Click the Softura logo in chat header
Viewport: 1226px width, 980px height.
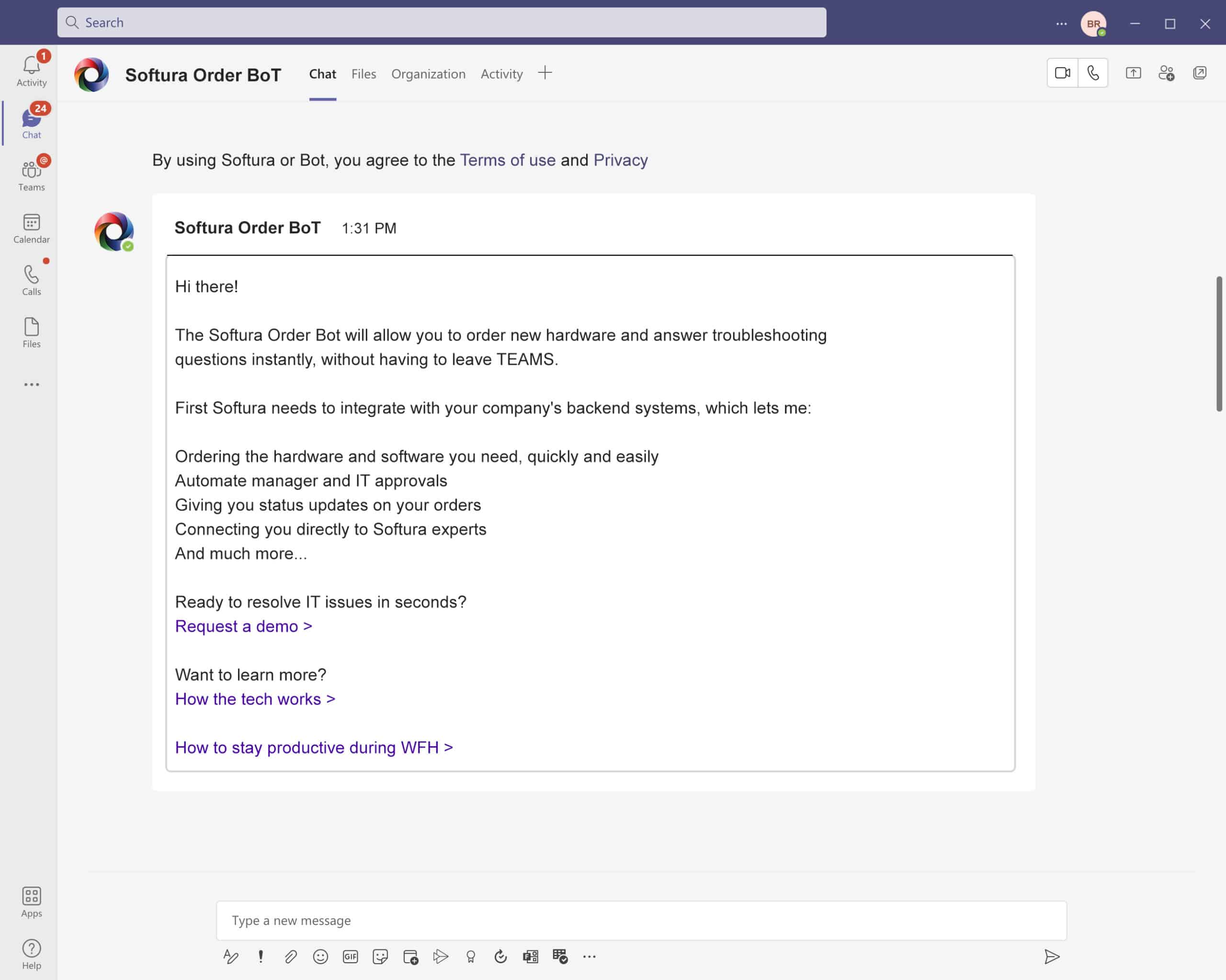91,75
